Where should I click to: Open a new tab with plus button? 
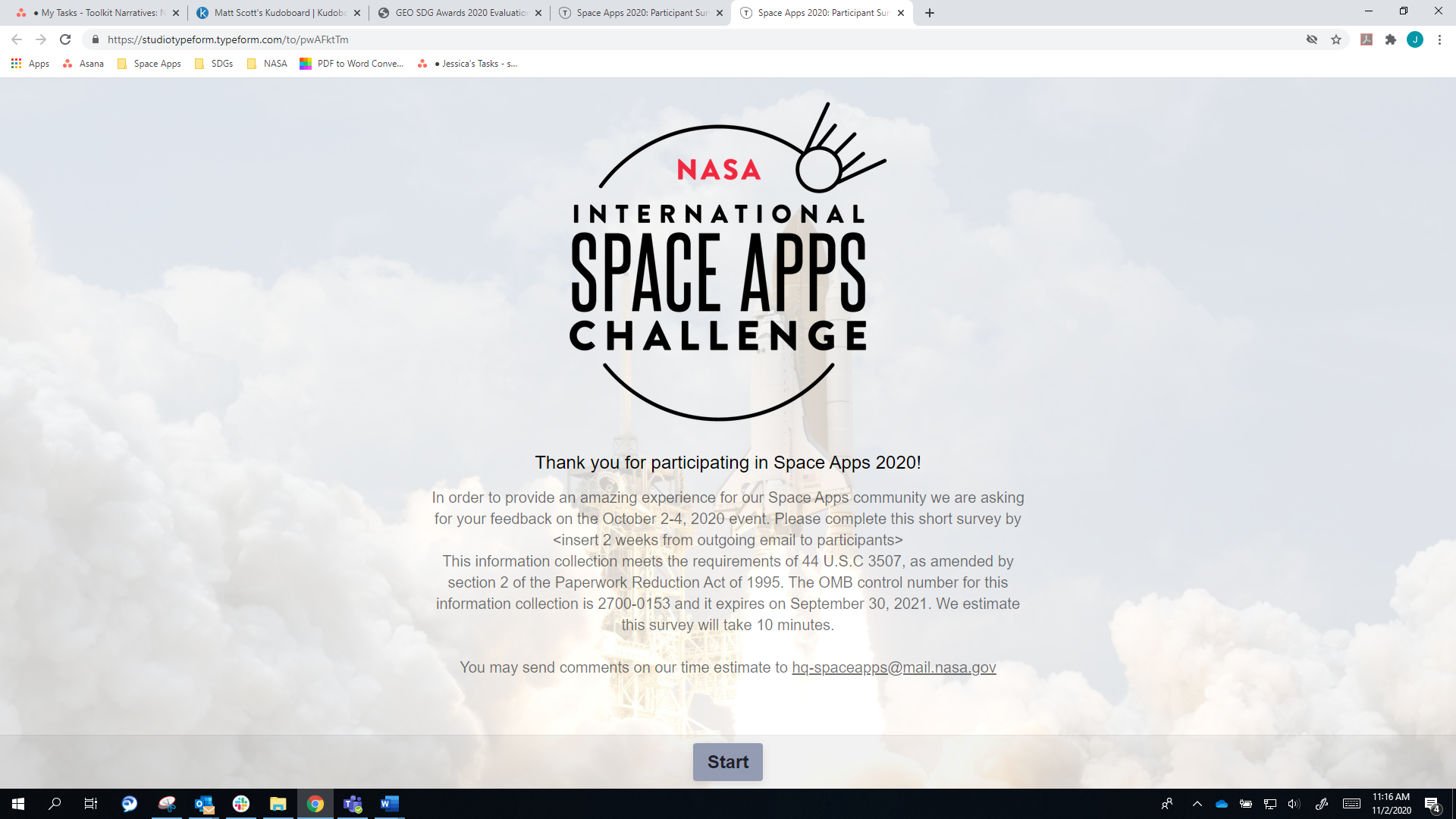click(x=930, y=13)
